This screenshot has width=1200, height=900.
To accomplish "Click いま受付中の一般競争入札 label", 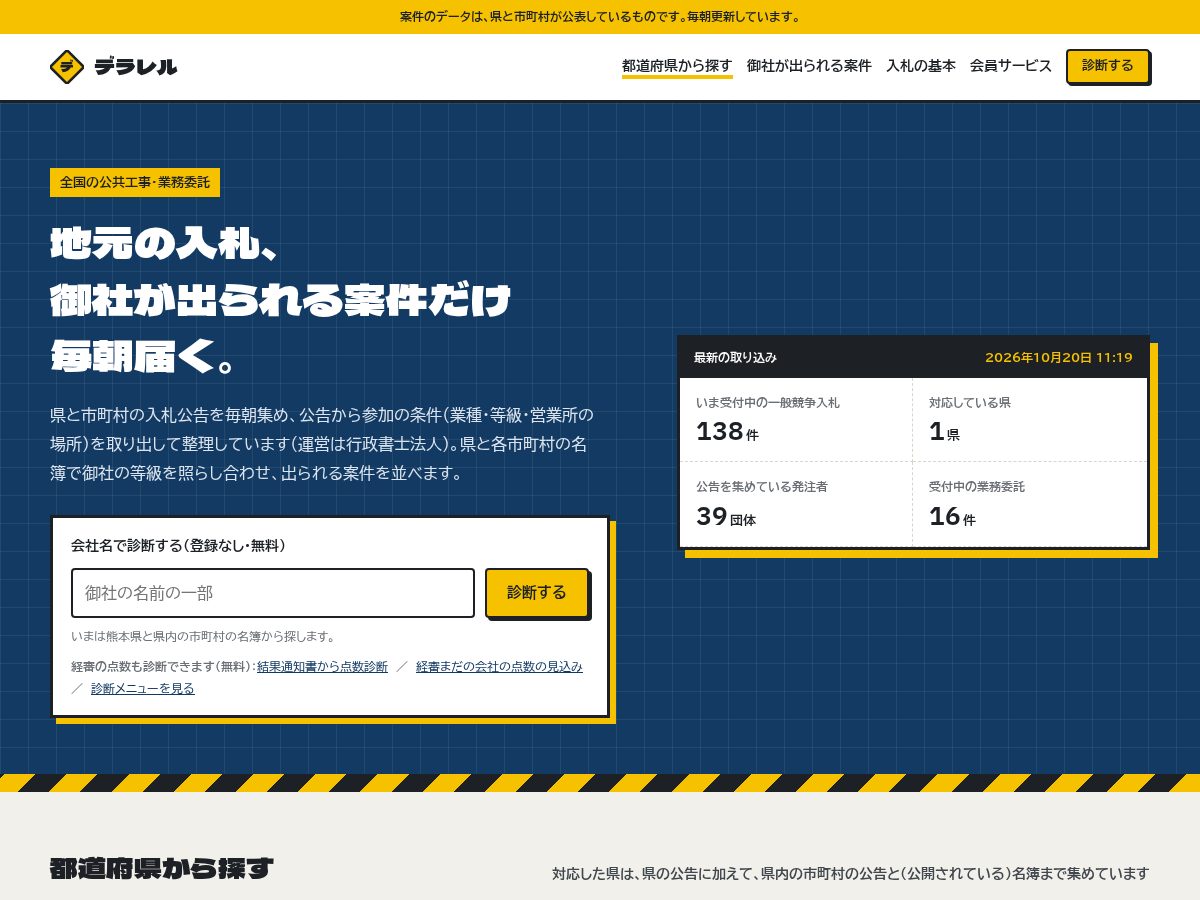I will click(768, 403).
